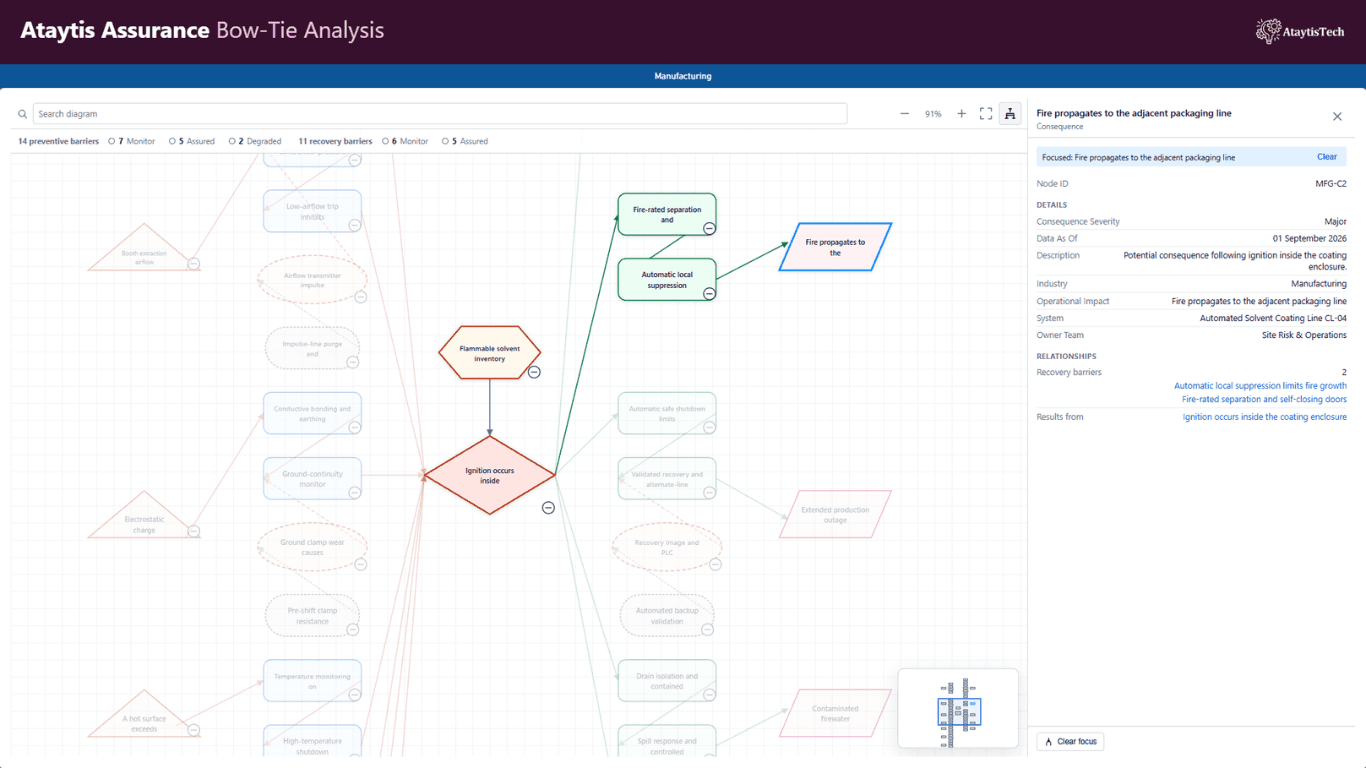Toggle the 5 Assured preventive filter
The width and height of the screenshot is (1366, 768).
tap(192, 141)
